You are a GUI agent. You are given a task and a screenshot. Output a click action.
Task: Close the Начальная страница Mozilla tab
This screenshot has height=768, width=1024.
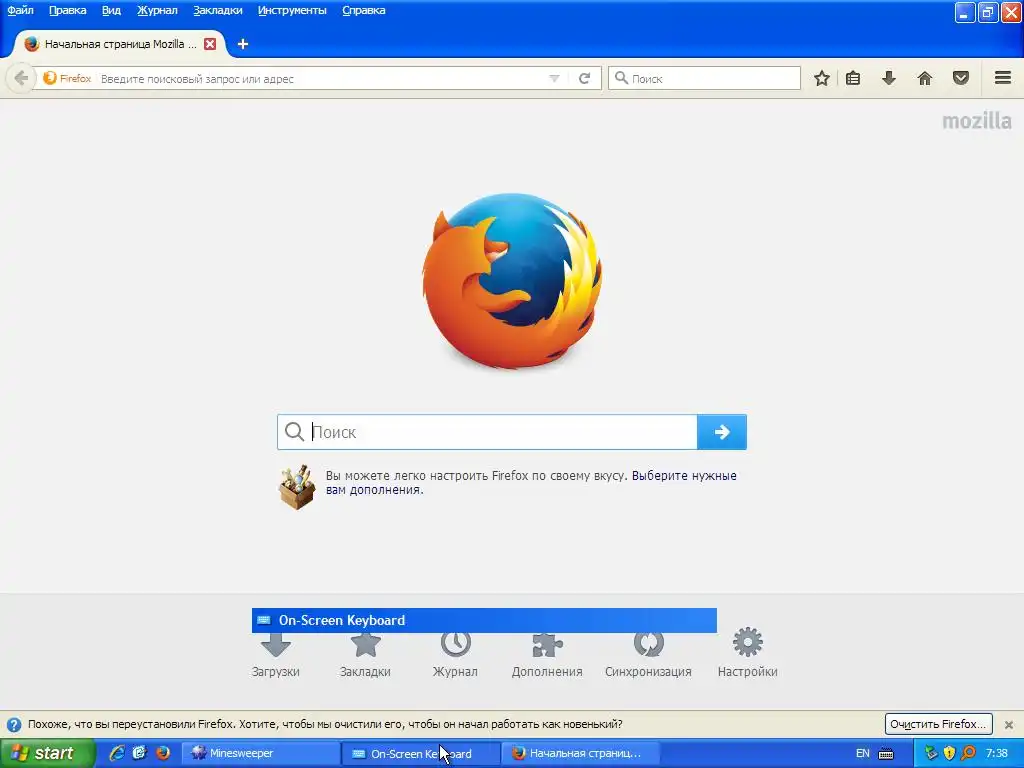(x=210, y=44)
